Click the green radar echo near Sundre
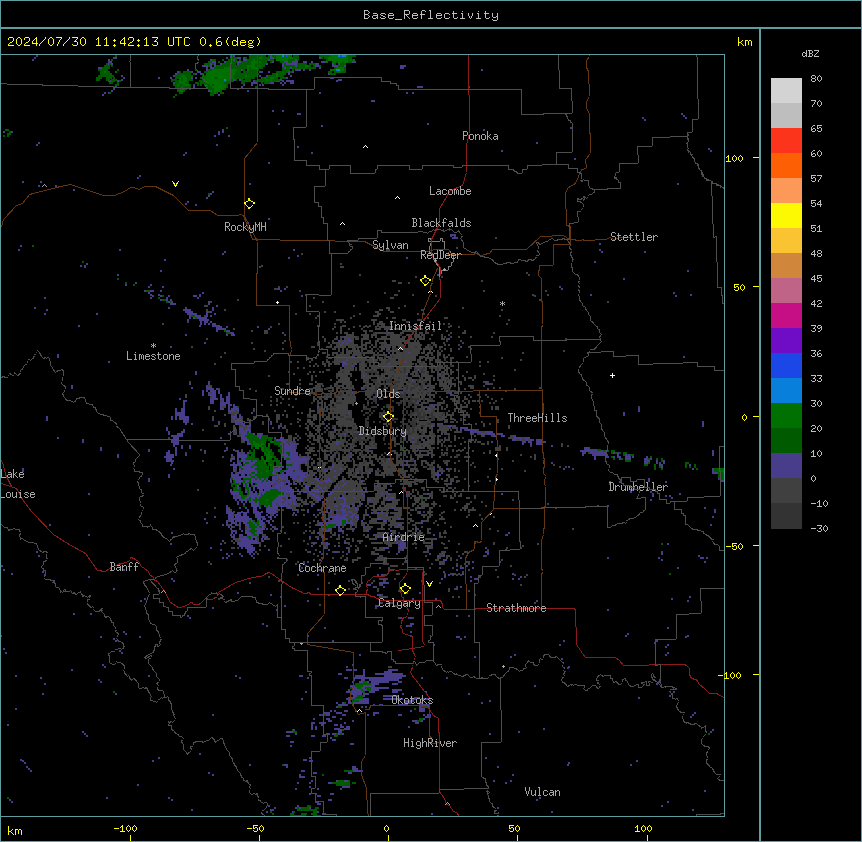Viewport: 862px width, 842px height. pos(263,454)
